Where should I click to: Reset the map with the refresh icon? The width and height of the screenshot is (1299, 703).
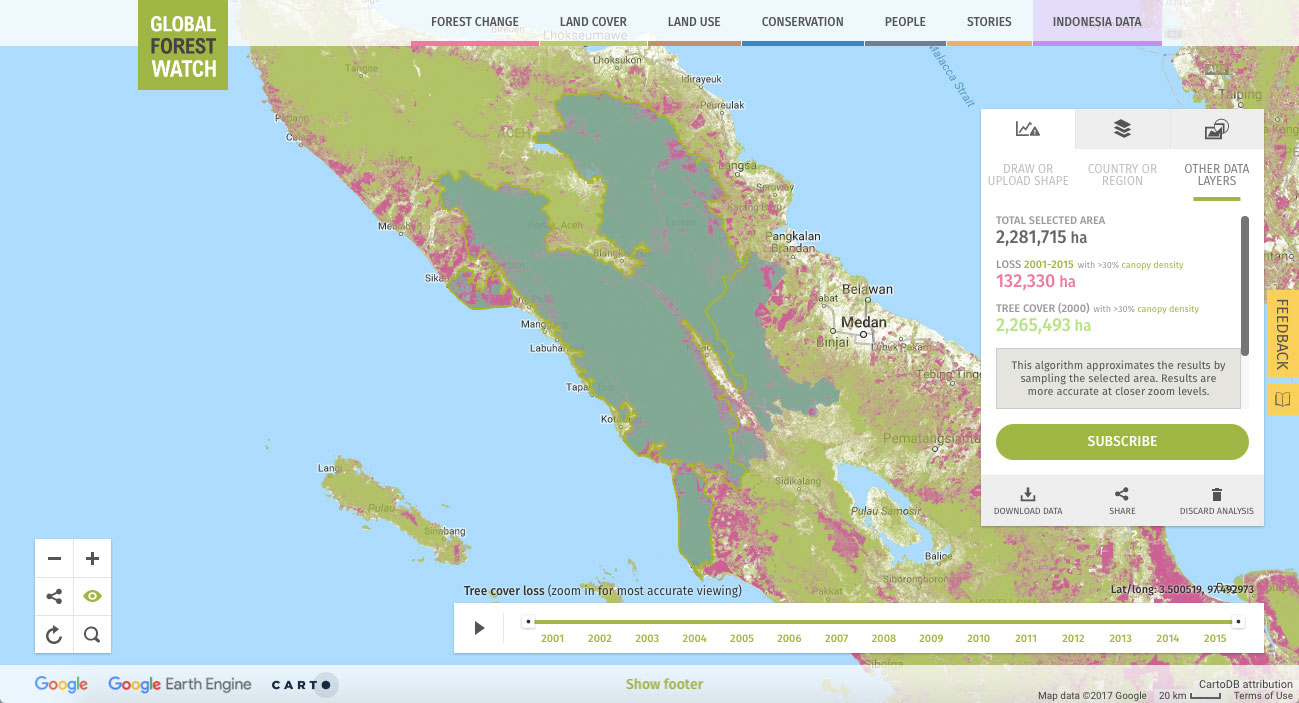[x=54, y=635]
